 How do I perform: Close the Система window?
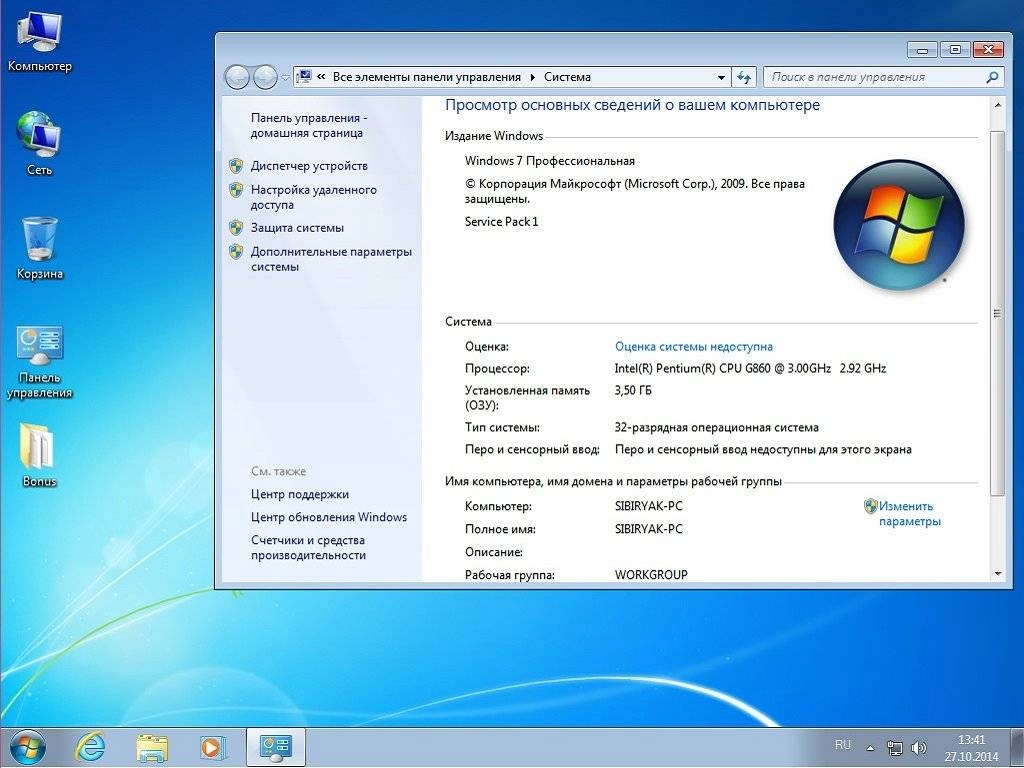(988, 50)
